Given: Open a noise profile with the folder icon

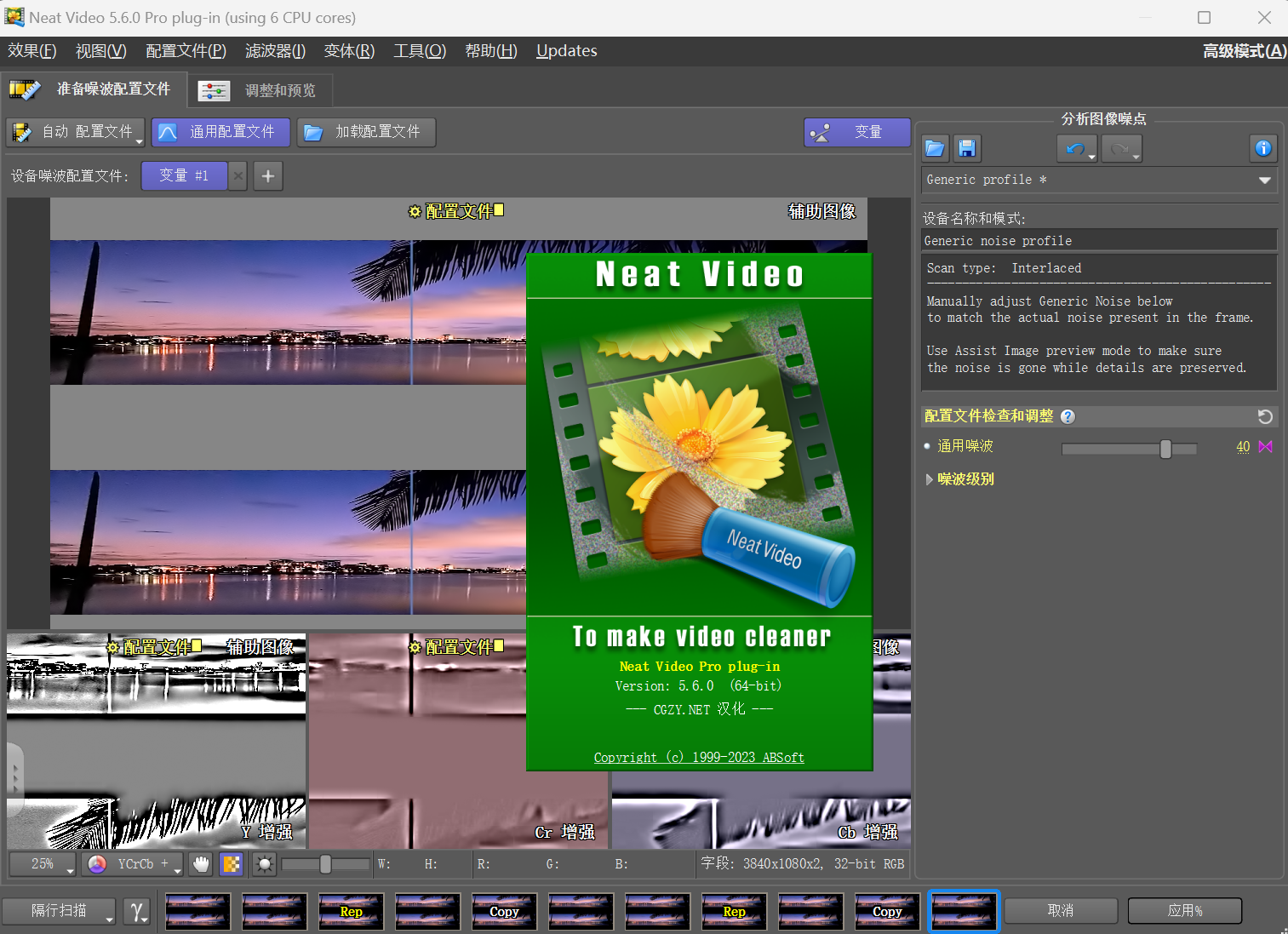Looking at the screenshot, I should [x=935, y=148].
